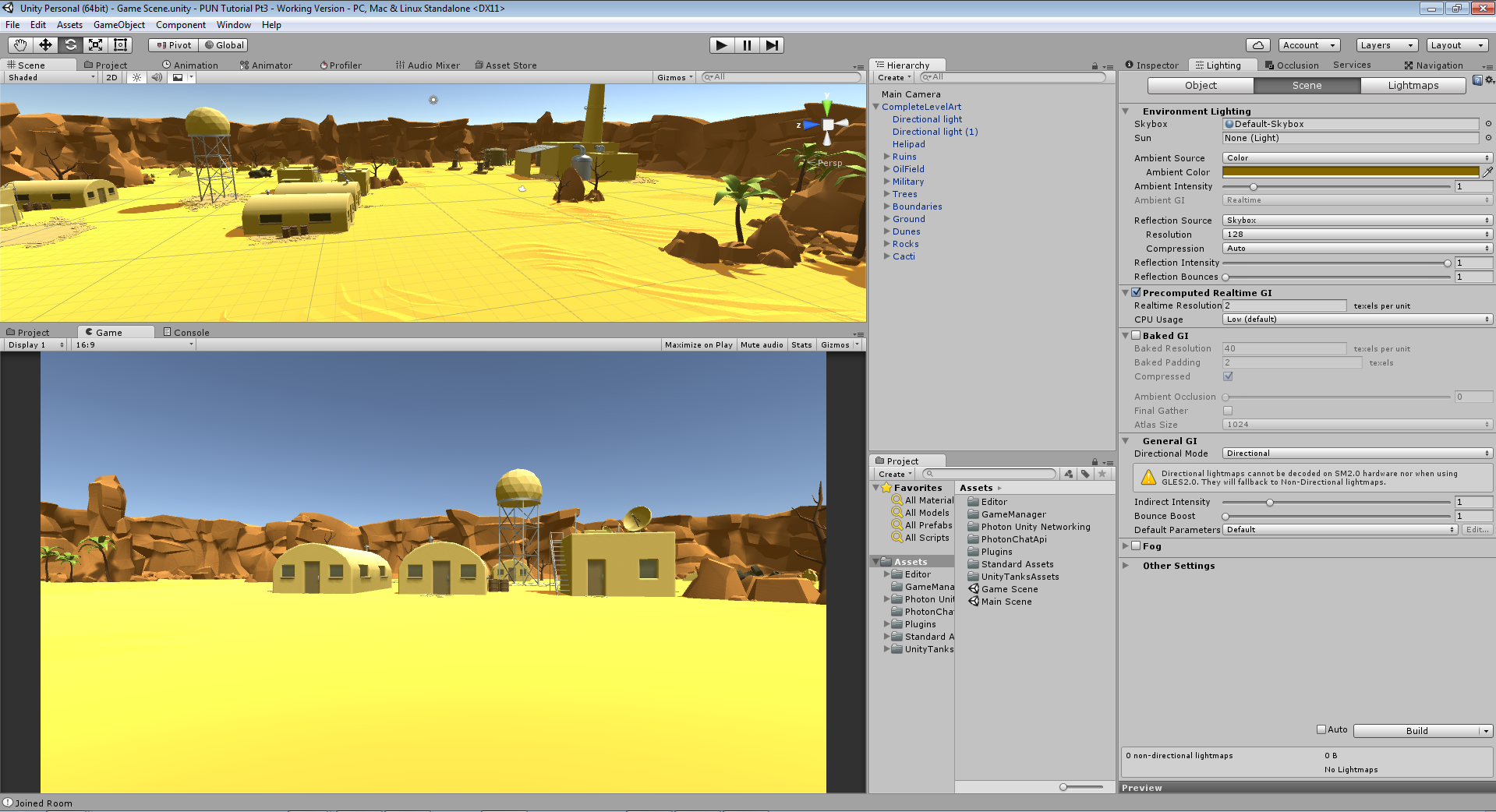Click the Step frame button
The height and width of the screenshot is (812, 1496).
[x=772, y=45]
